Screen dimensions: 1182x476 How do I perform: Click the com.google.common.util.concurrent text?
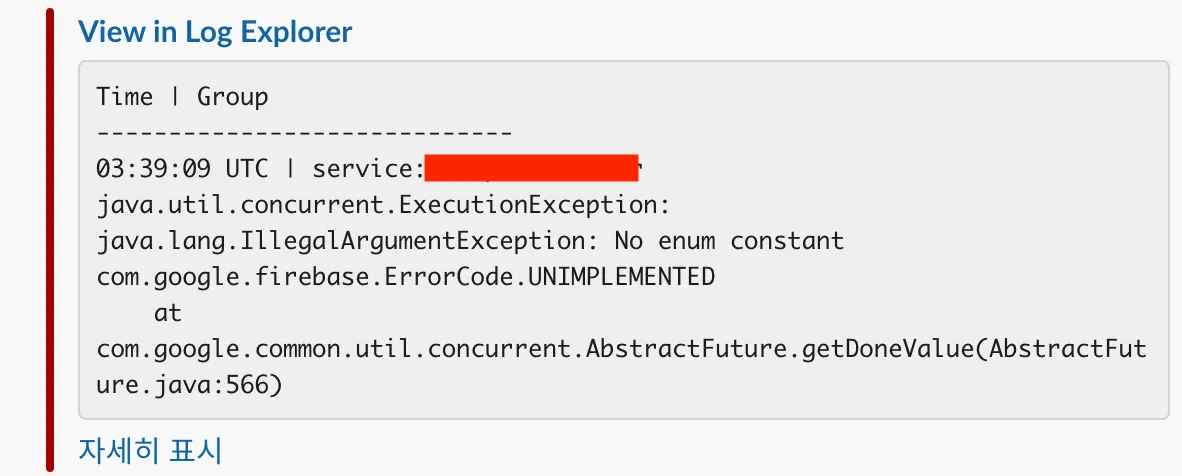tap(336, 349)
